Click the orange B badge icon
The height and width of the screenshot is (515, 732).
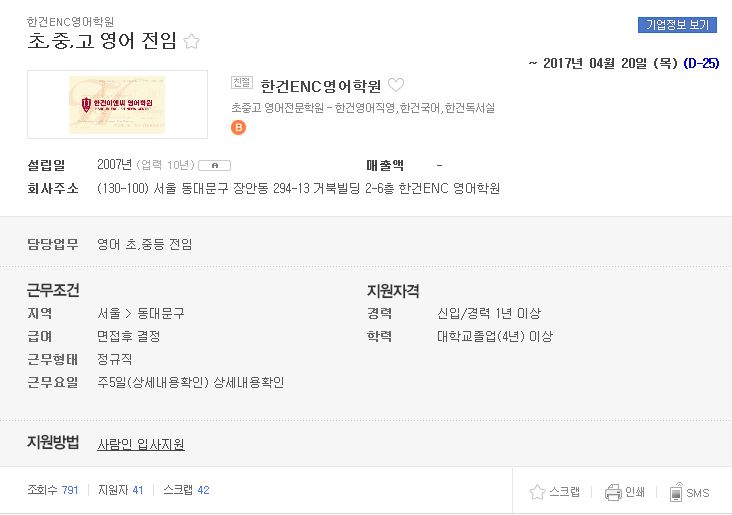coord(238,127)
